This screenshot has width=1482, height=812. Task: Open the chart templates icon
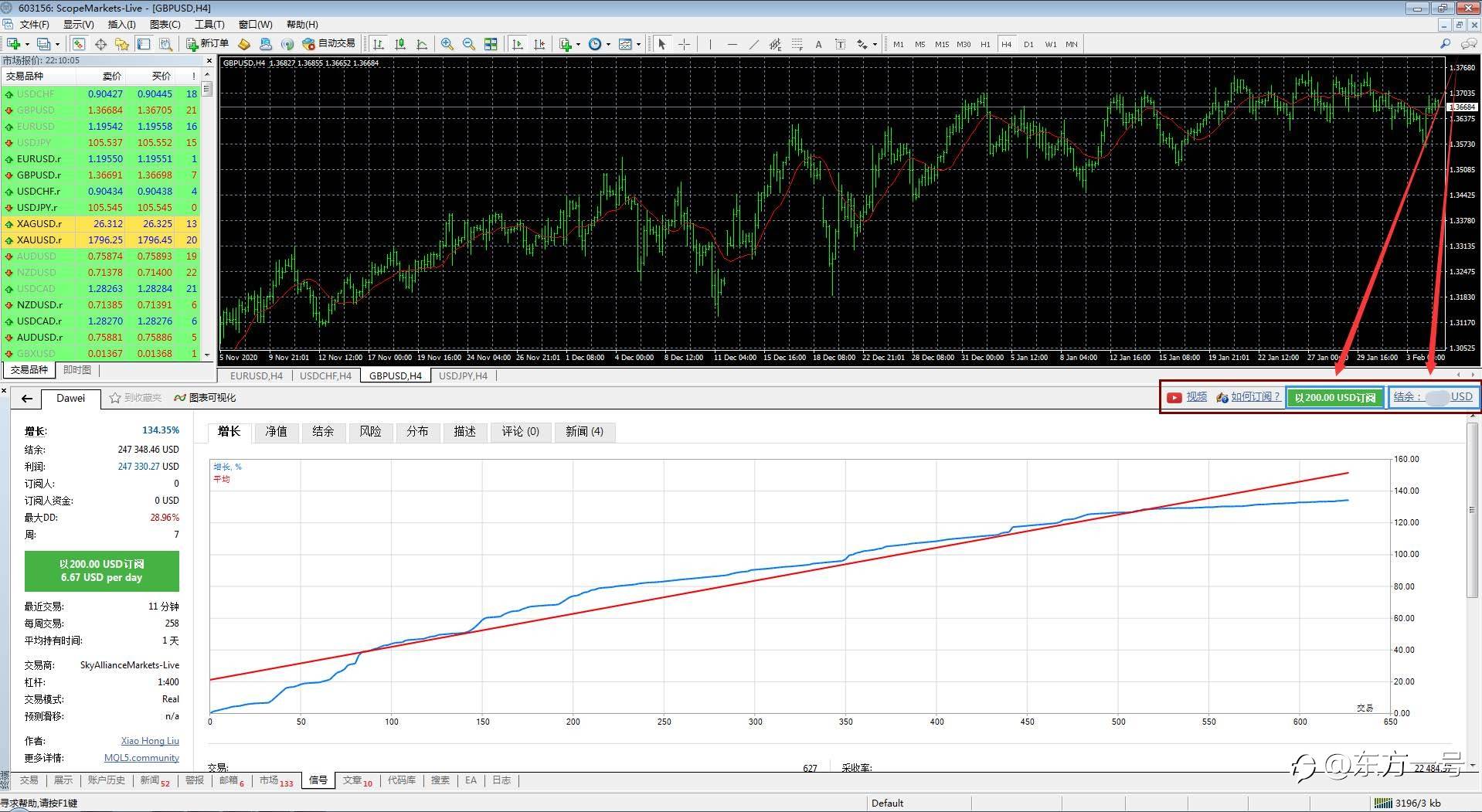tap(624, 44)
